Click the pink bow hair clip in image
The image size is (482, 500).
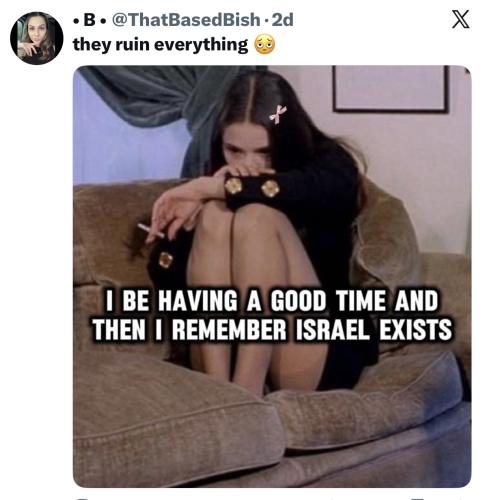point(277,114)
